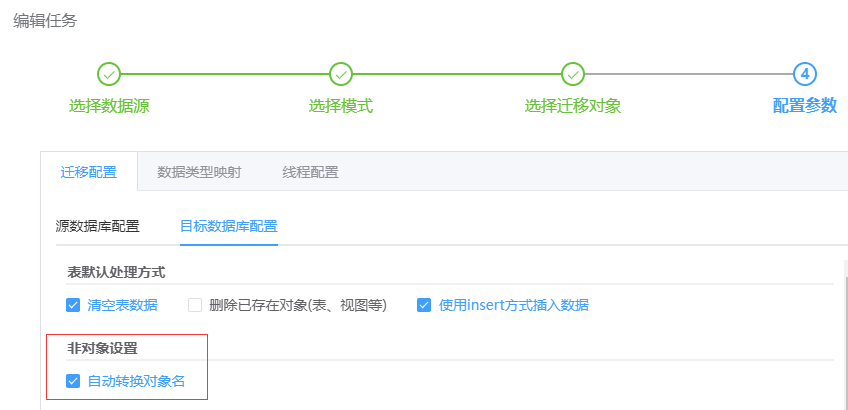Open the 数据类型映射 tab
Viewport: 848px width, 410px height.
pos(199,172)
